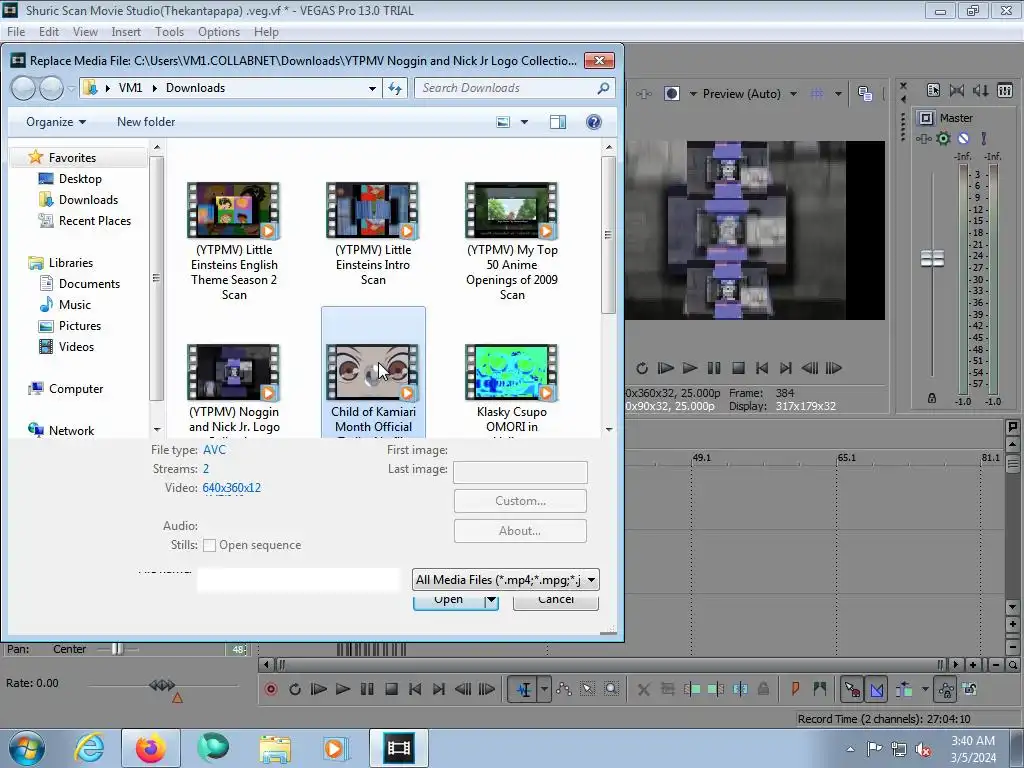The height and width of the screenshot is (768, 1024).
Task: Enable the Open sequence checkbox
Action: (x=210, y=545)
